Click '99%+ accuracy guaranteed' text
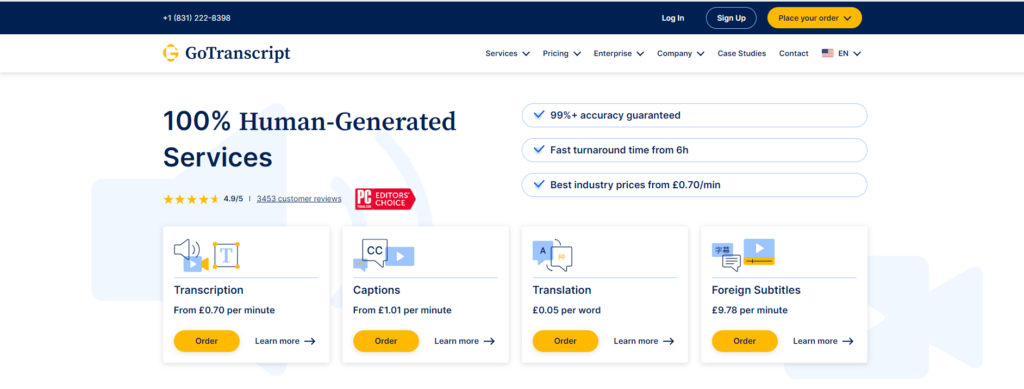The image size is (1024, 389). click(615, 116)
